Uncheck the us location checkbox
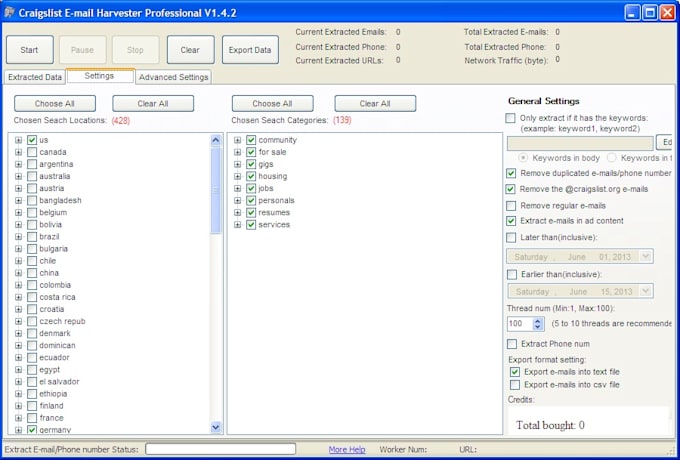The height and width of the screenshot is (460, 680). pos(32,140)
